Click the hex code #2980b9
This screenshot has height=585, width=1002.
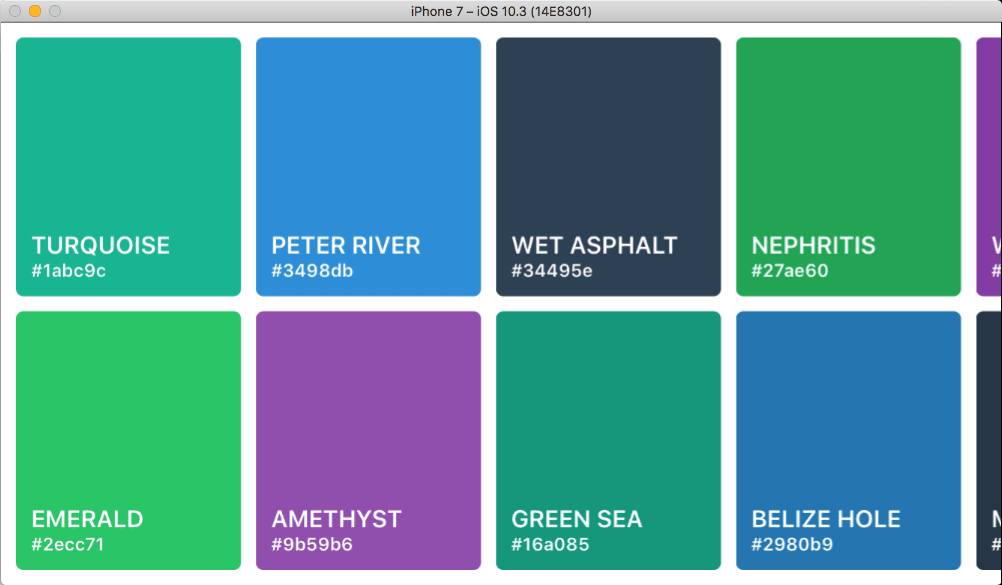click(788, 544)
